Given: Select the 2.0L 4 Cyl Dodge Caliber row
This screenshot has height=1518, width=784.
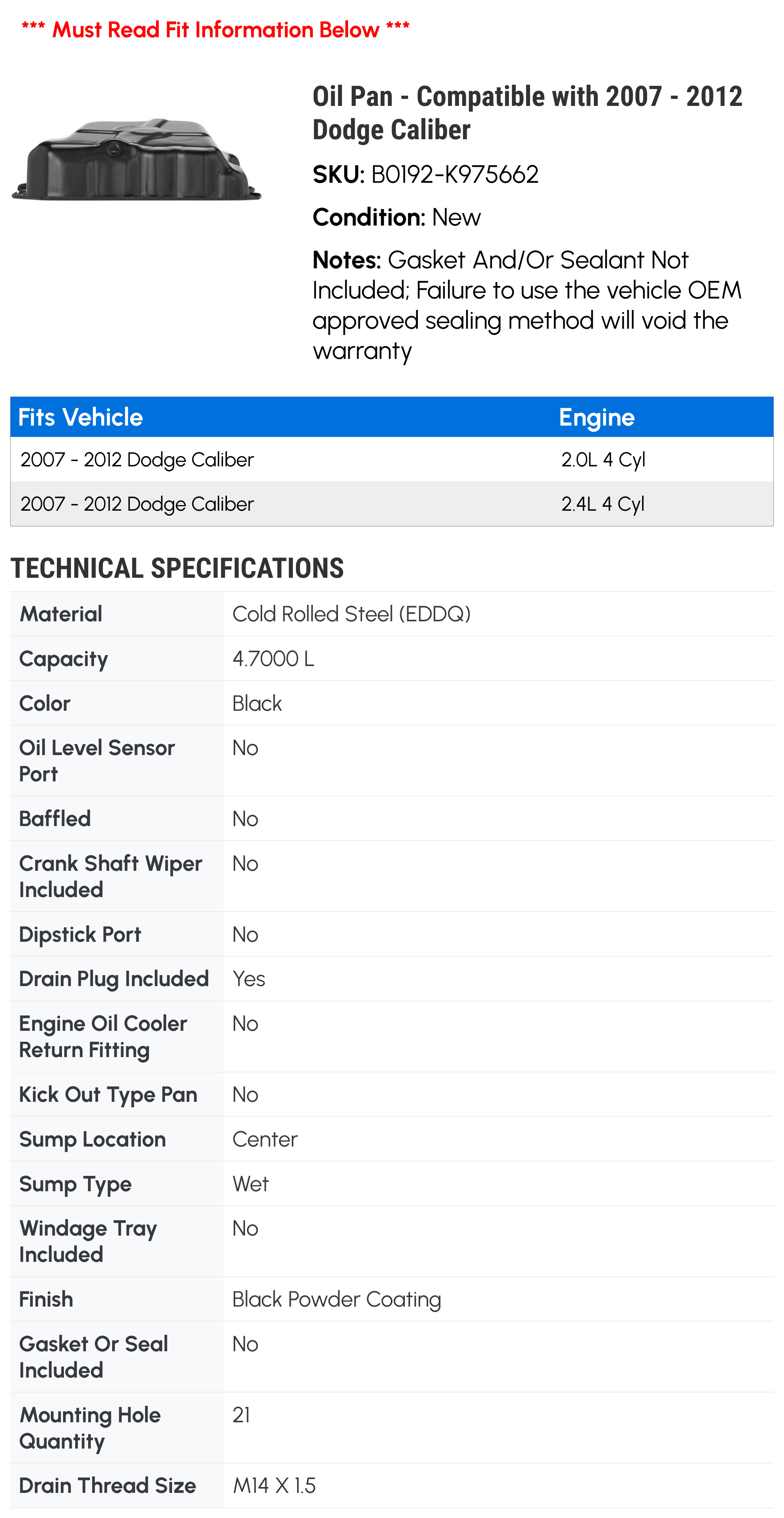Looking at the screenshot, I should click(392, 460).
